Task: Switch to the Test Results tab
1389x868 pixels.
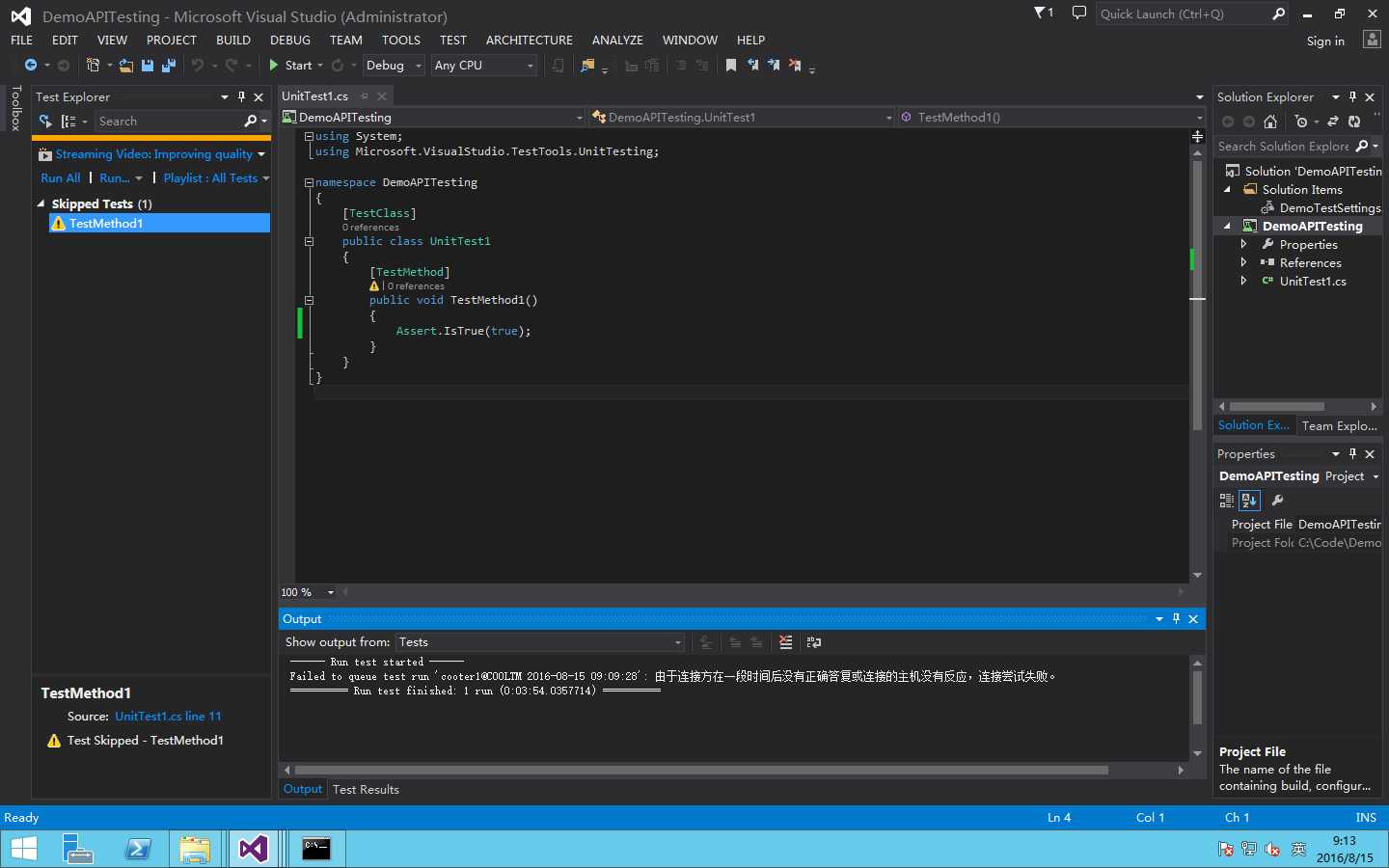Action: coord(366,790)
